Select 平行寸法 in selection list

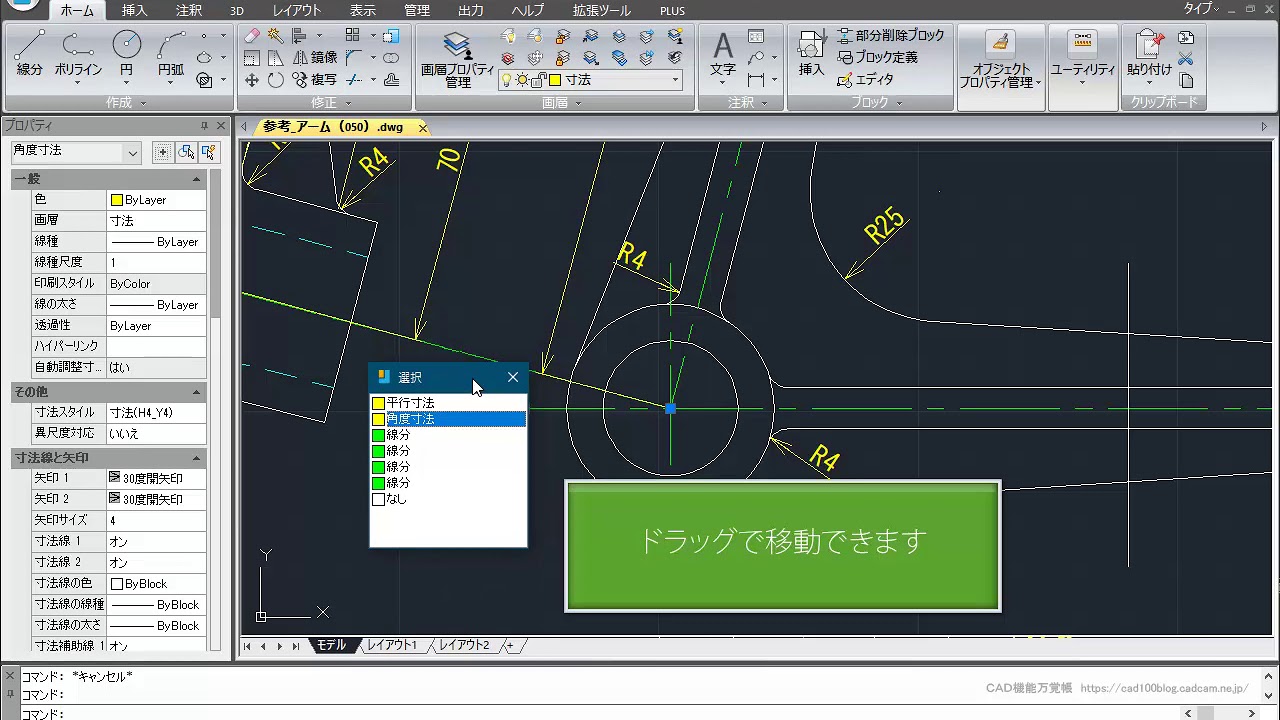448,403
